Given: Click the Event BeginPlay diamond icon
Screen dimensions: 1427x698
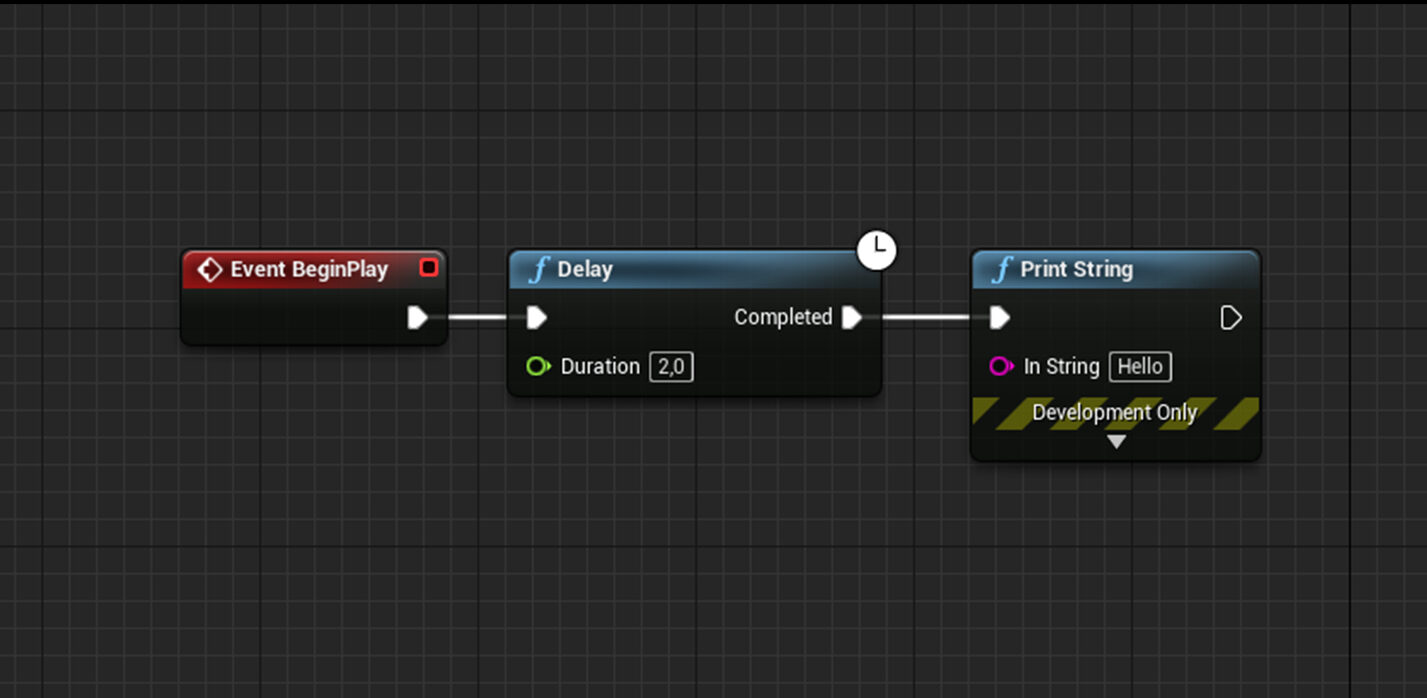Looking at the screenshot, I should pos(209,270).
